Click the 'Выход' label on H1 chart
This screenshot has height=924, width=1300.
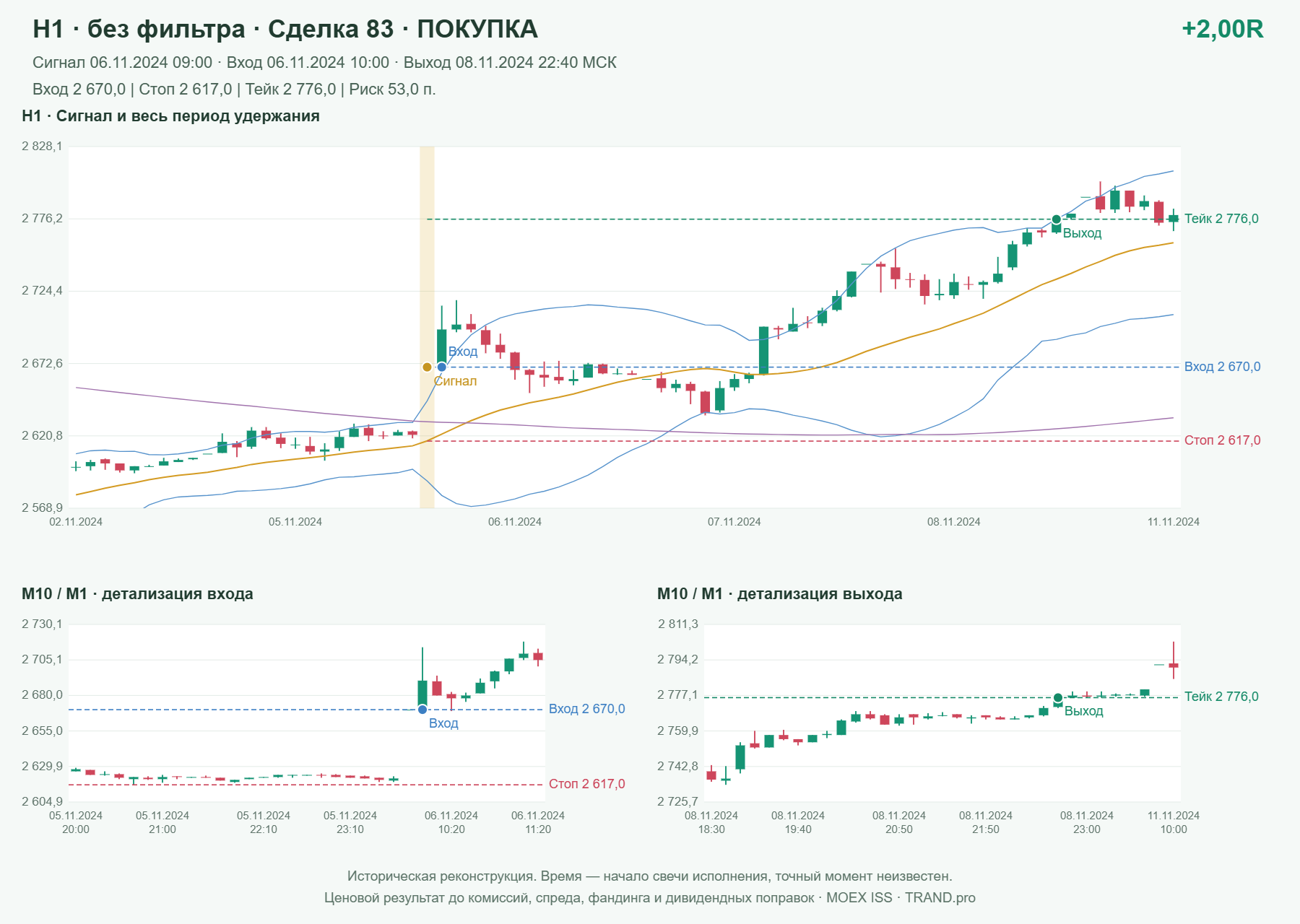coord(1082,233)
